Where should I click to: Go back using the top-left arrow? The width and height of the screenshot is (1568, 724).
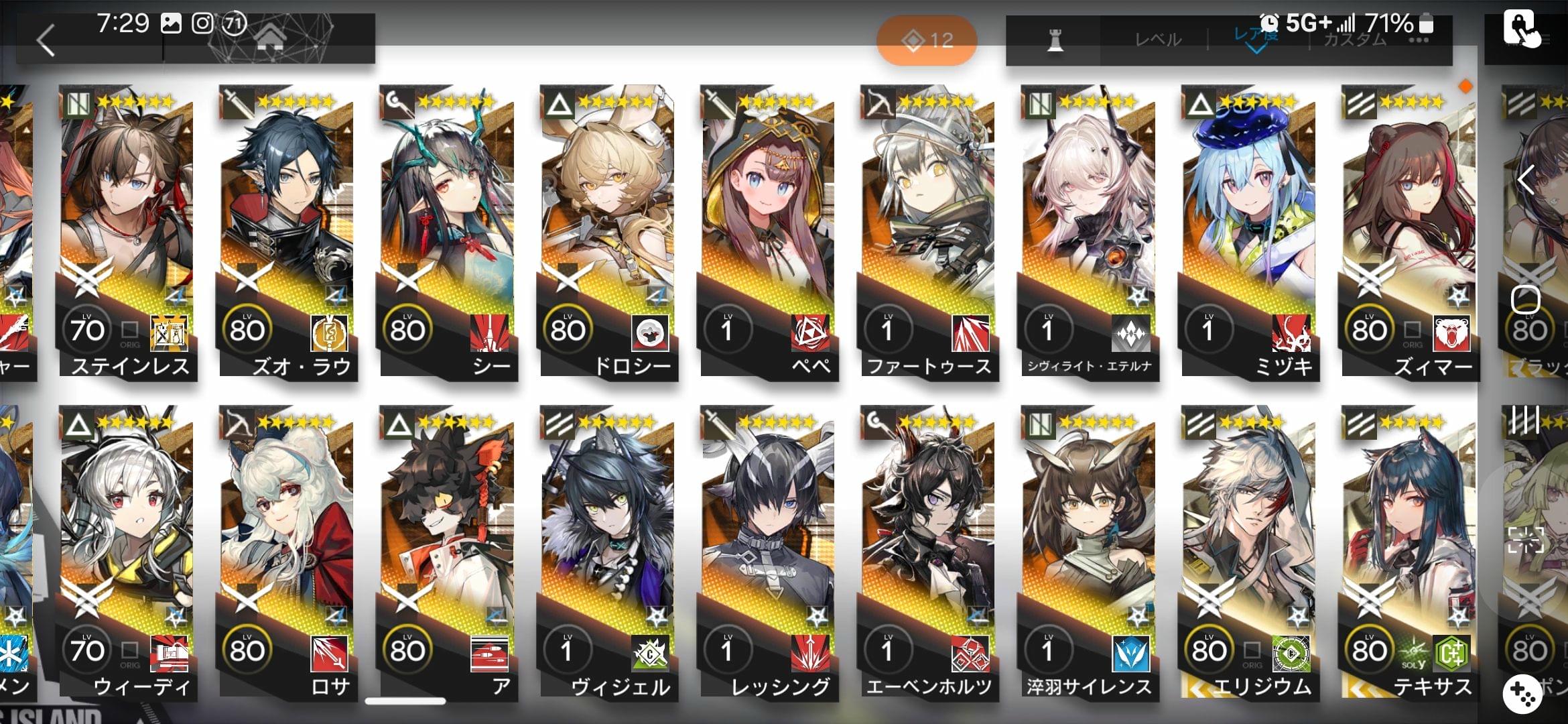[x=46, y=40]
